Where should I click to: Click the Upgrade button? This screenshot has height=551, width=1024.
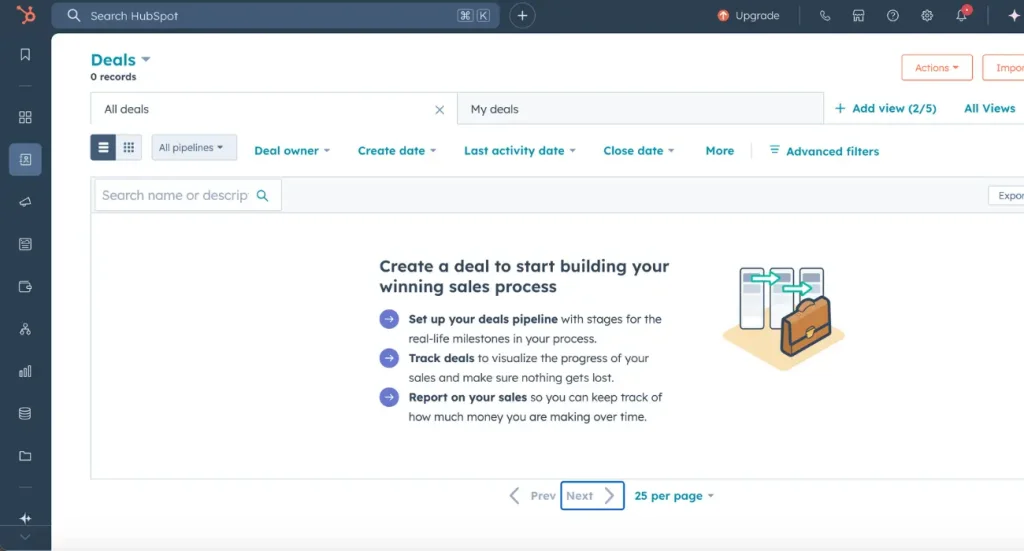(x=748, y=16)
